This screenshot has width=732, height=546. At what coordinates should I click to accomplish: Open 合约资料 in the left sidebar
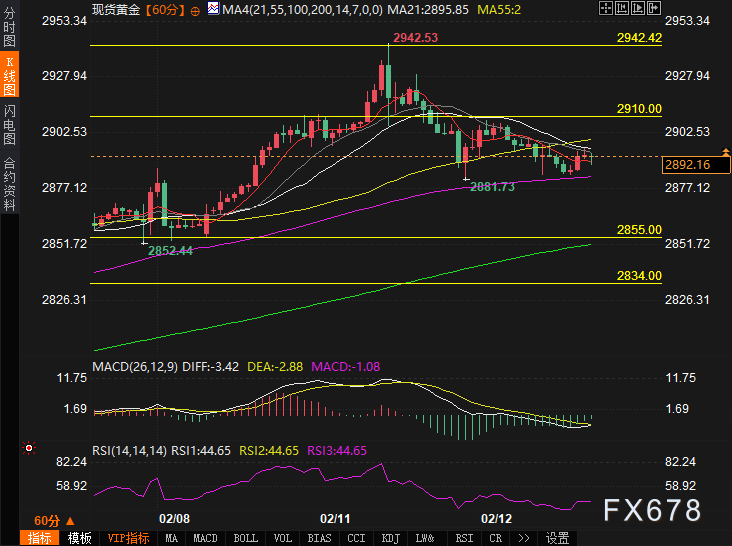(x=10, y=183)
